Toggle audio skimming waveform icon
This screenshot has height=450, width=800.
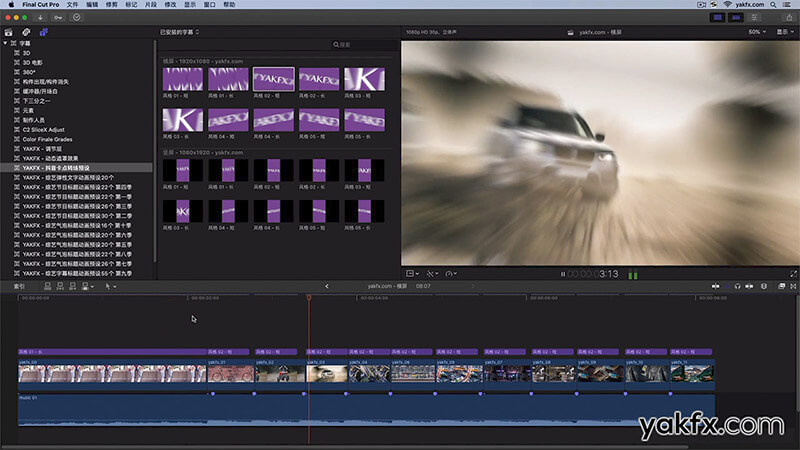coord(727,287)
